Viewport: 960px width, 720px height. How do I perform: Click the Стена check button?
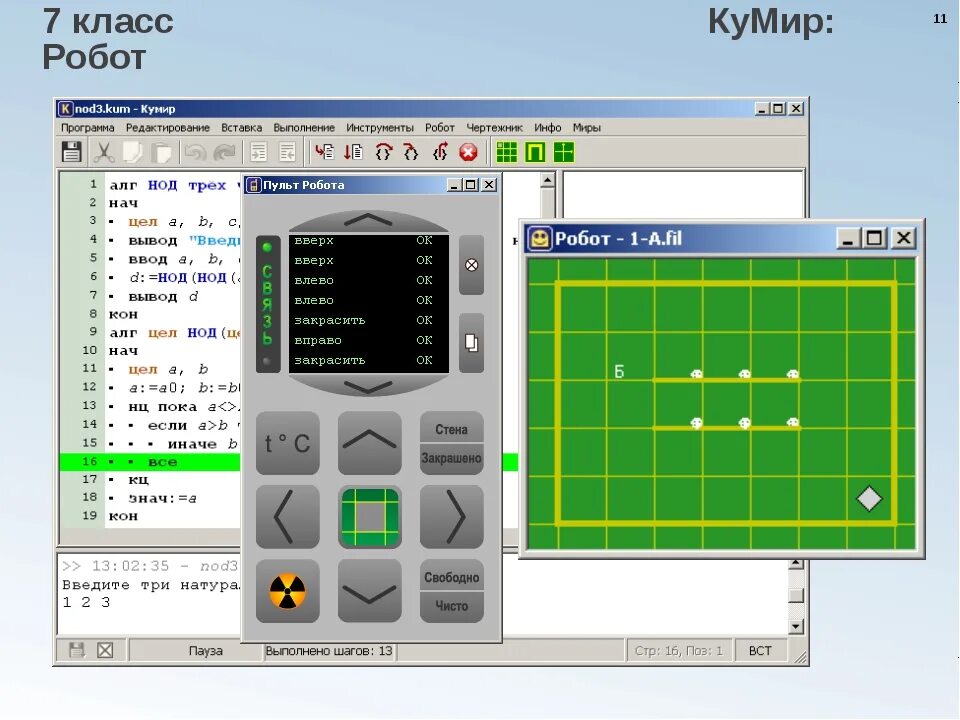(451, 429)
